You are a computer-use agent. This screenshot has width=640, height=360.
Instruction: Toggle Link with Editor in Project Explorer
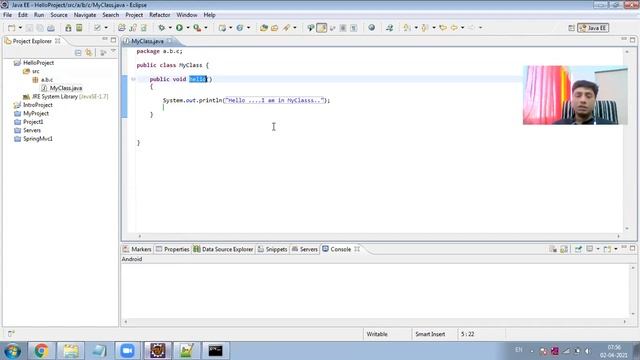[x=89, y=53]
